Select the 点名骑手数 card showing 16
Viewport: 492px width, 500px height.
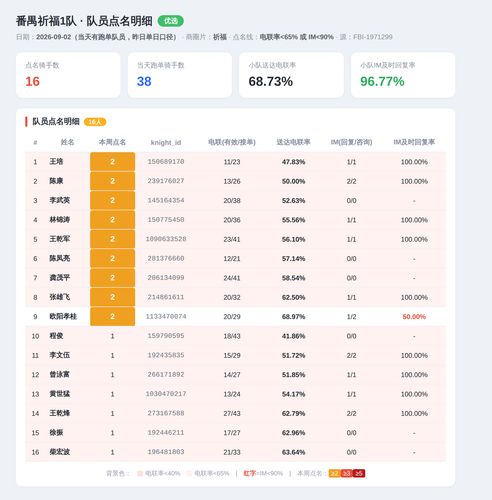[68, 75]
